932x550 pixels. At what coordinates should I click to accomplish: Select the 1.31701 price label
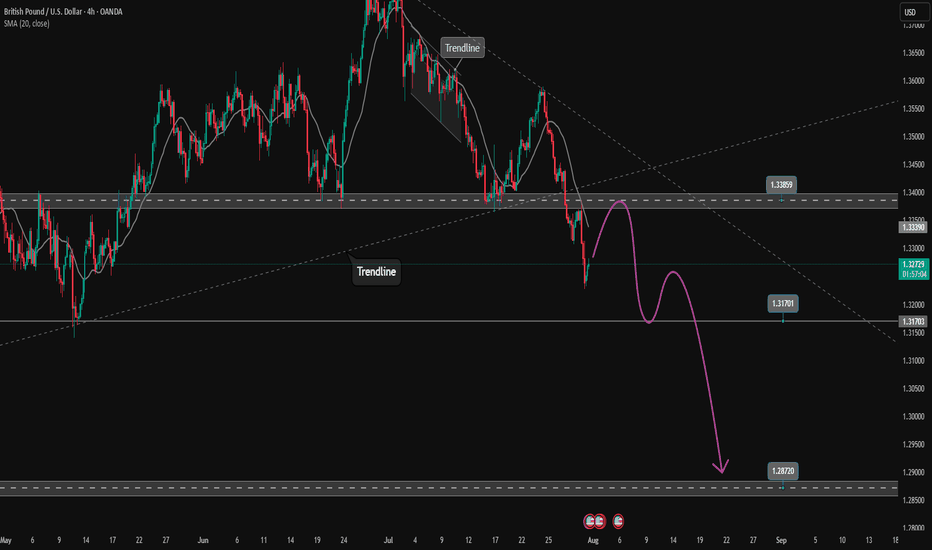click(x=783, y=304)
